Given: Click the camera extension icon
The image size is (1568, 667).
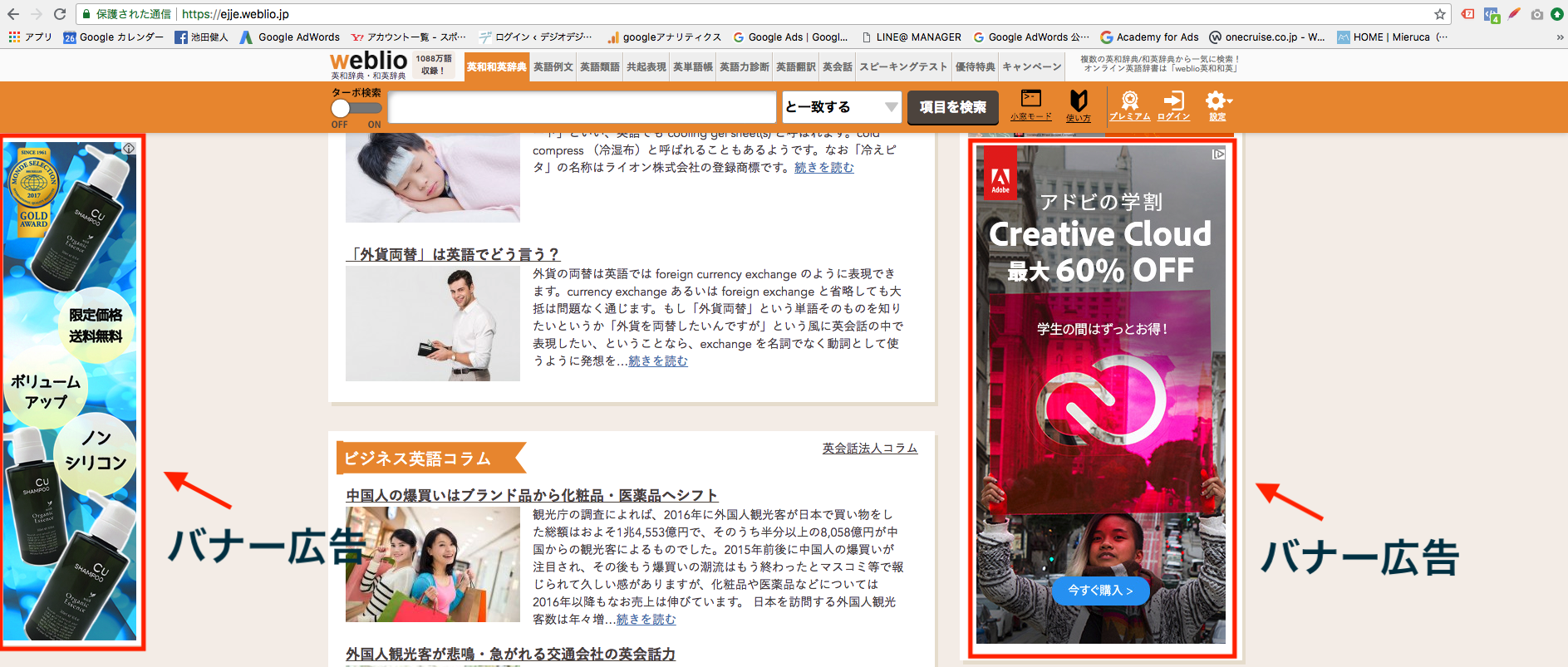Looking at the screenshot, I should (x=1537, y=14).
